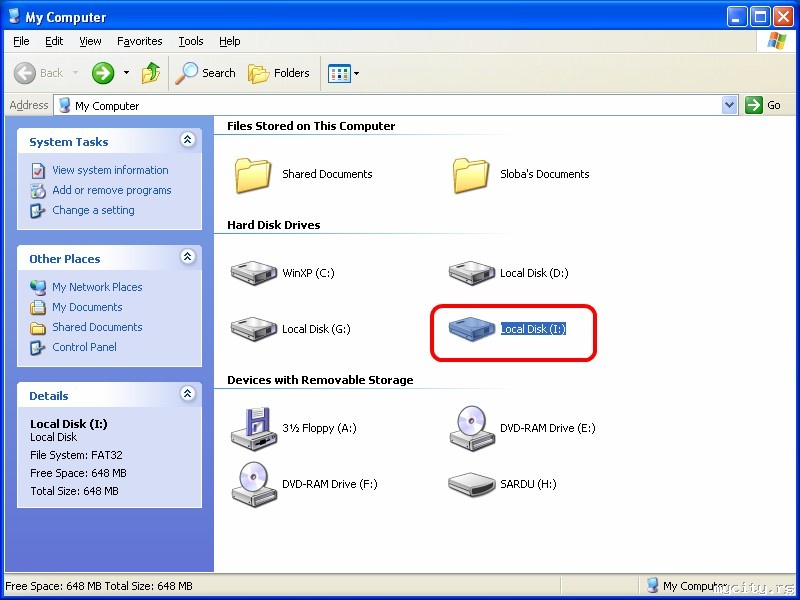Open the File menu
Image resolution: width=800 pixels, height=600 pixels.
point(21,41)
